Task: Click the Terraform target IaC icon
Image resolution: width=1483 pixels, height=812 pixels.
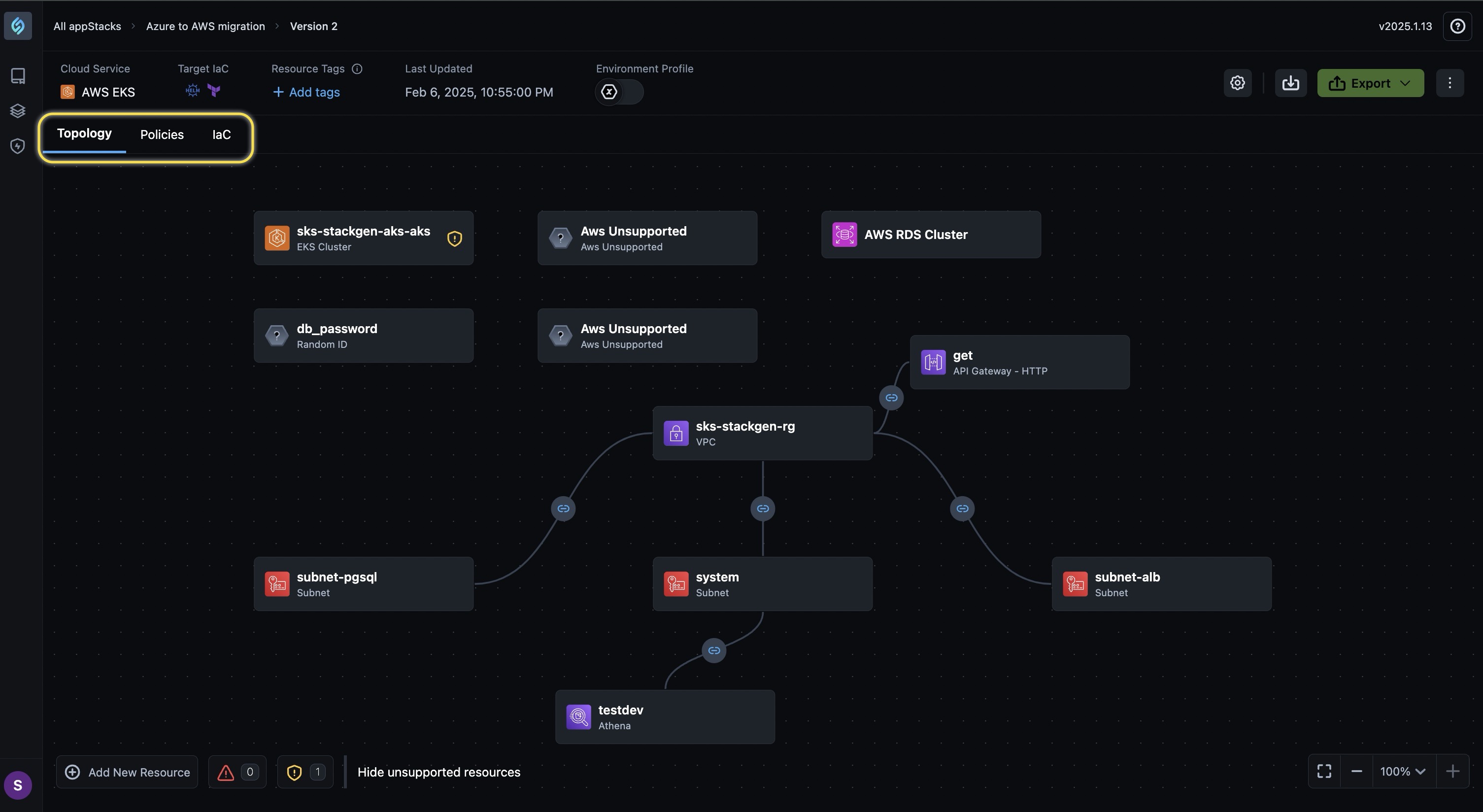Action: (214, 91)
